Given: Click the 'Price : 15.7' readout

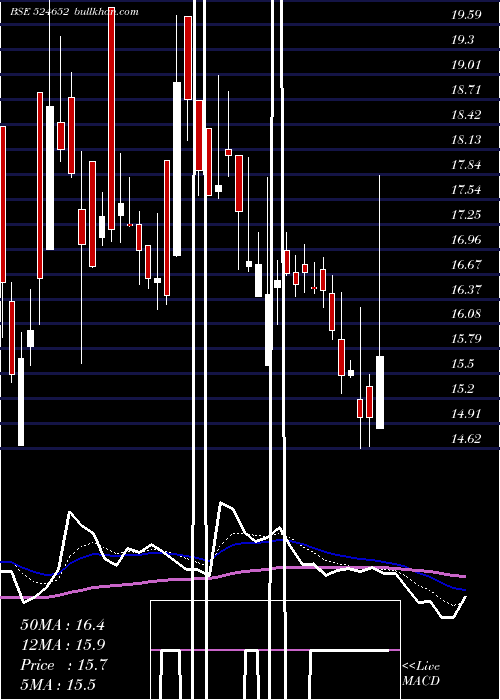Looking at the screenshot, I should coord(64,665).
